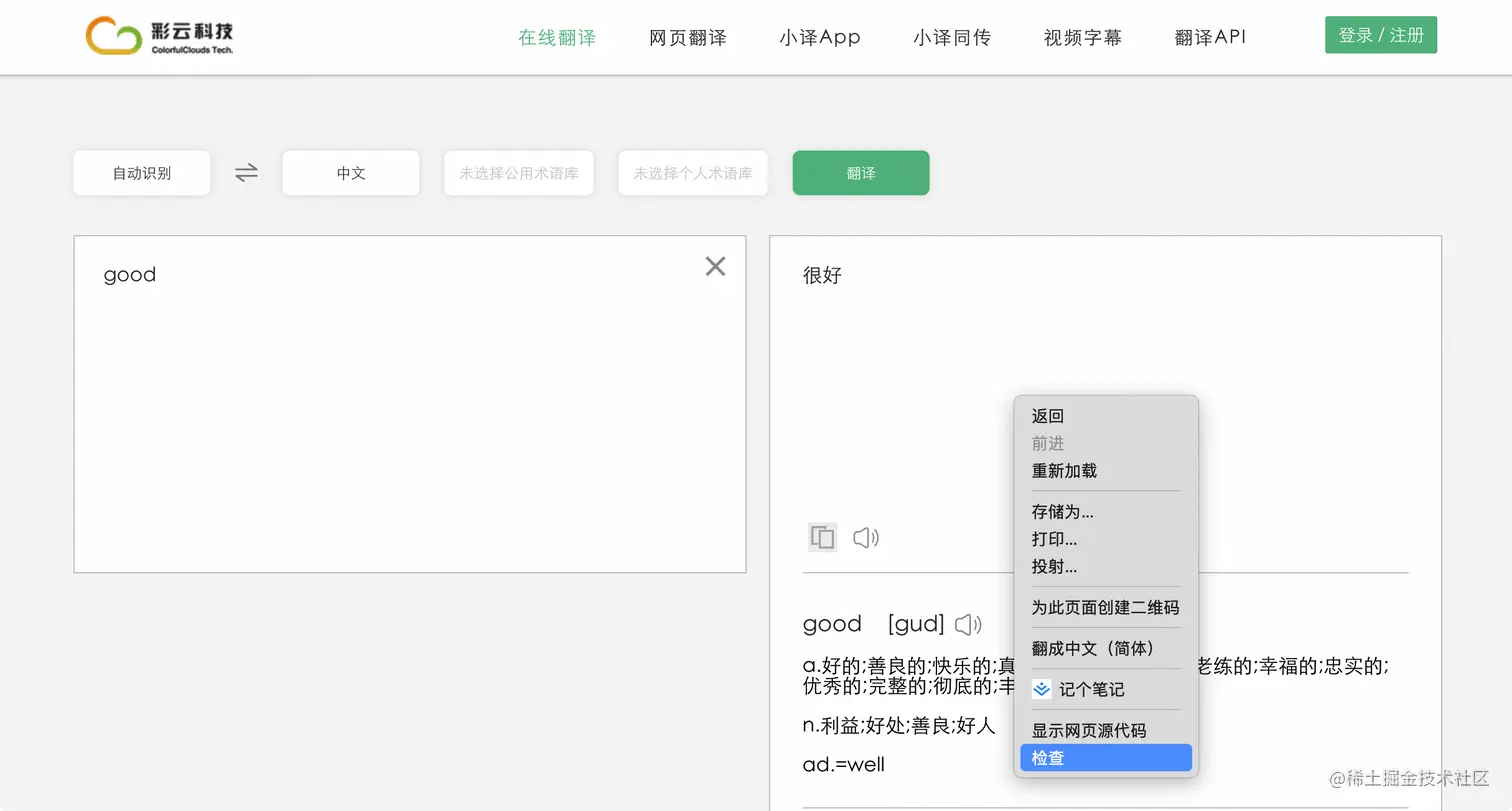Go to the 翻译API navigation tab
Screen dimensions: 1512x811
1211,37
